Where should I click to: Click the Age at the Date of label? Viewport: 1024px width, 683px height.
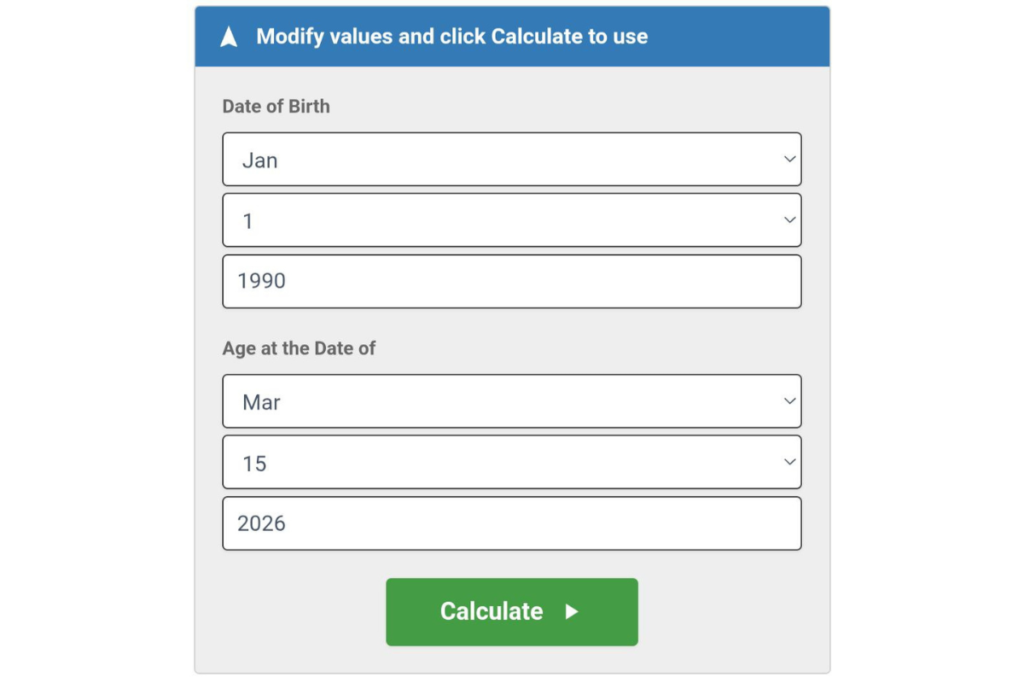pyautogui.click(x=298, y=348)
